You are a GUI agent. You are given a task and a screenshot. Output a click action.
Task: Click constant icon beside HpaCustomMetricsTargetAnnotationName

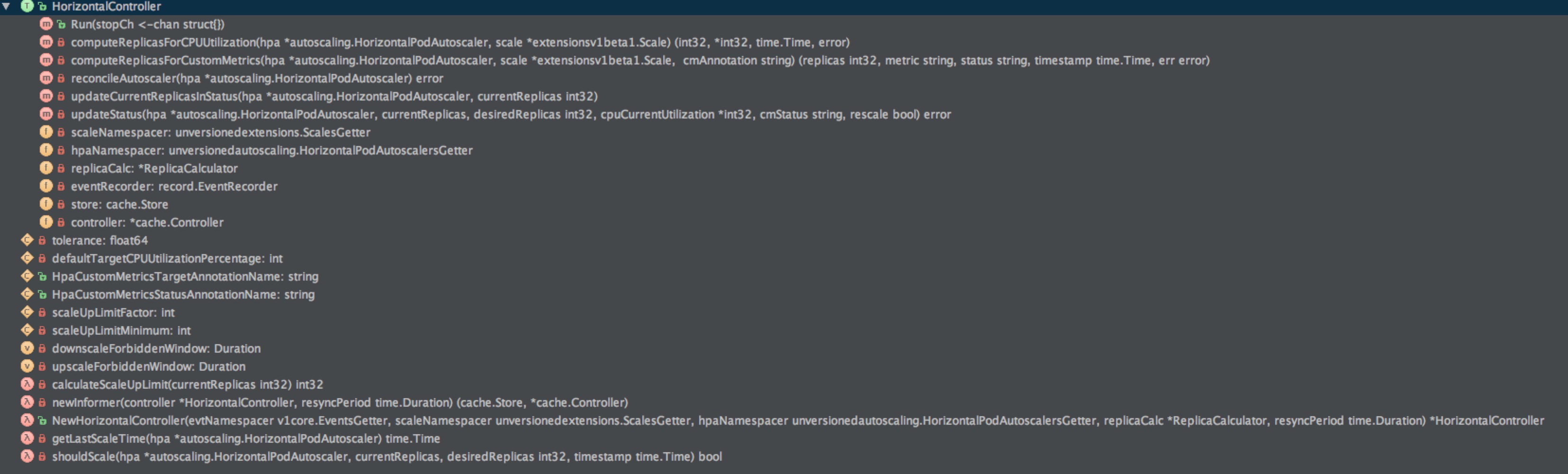coord(27,276)
